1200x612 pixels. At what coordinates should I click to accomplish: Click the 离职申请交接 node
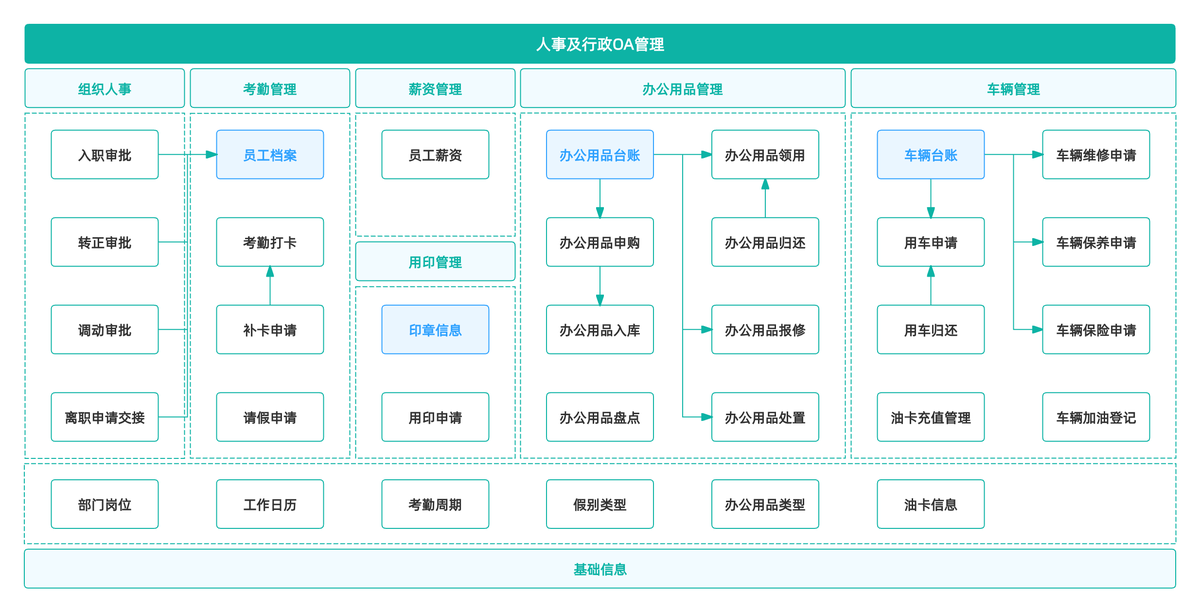tap(105, 417)
